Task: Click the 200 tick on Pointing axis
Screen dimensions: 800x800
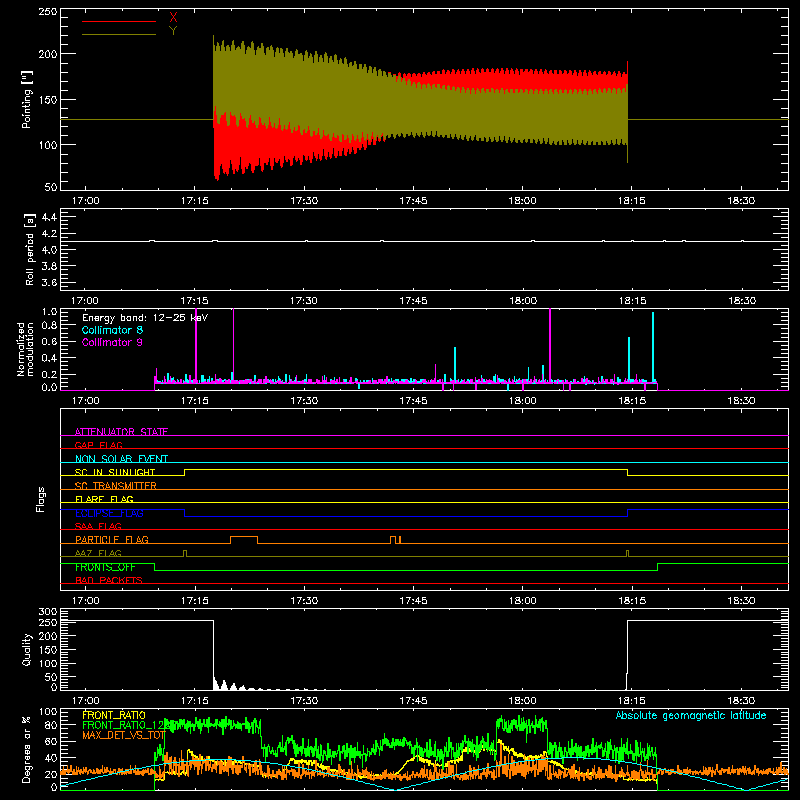Action: [x=47, y=54]
